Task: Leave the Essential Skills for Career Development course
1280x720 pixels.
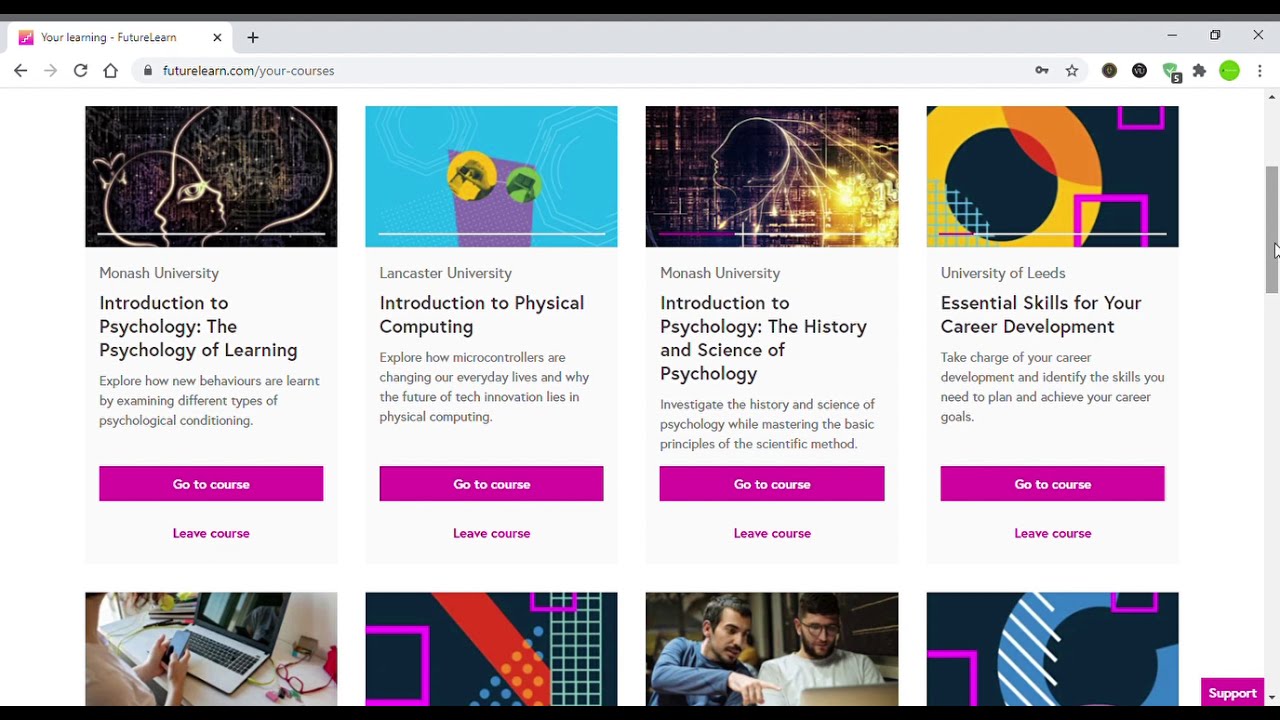Action: coord(1052,533)
